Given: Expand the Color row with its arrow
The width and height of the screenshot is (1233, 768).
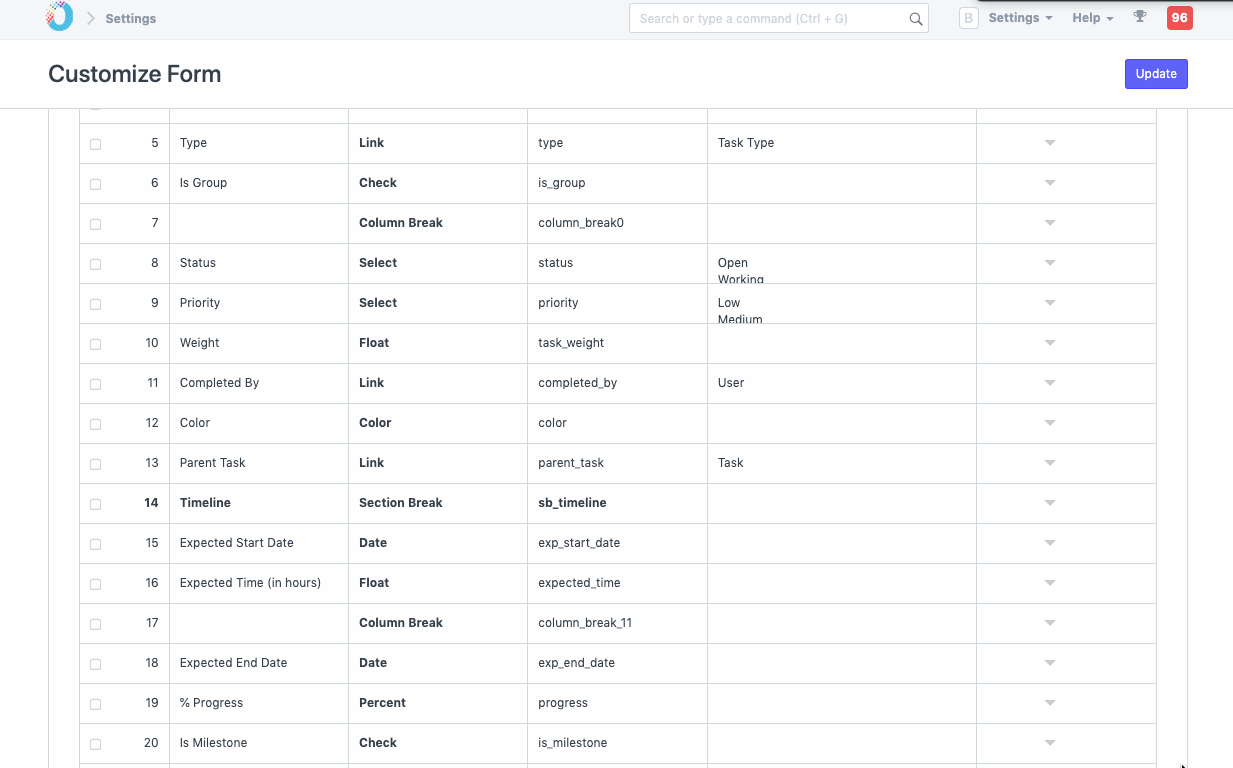Looking at the screenshot, I should click(x=1050, y=423).
